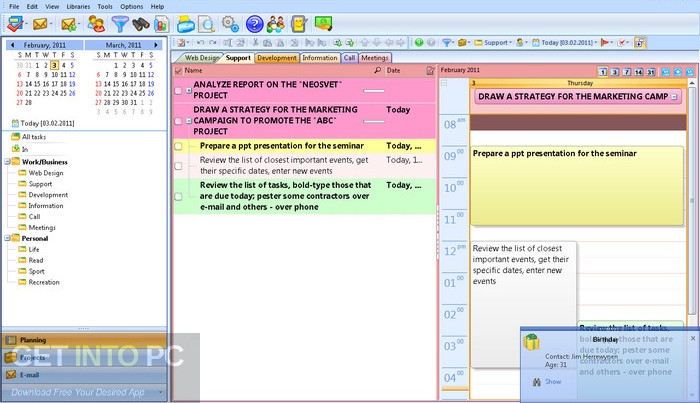Click the magnifier search icon in Name header
This screenshot has width=700, height=403.
[x=378, y=71]
